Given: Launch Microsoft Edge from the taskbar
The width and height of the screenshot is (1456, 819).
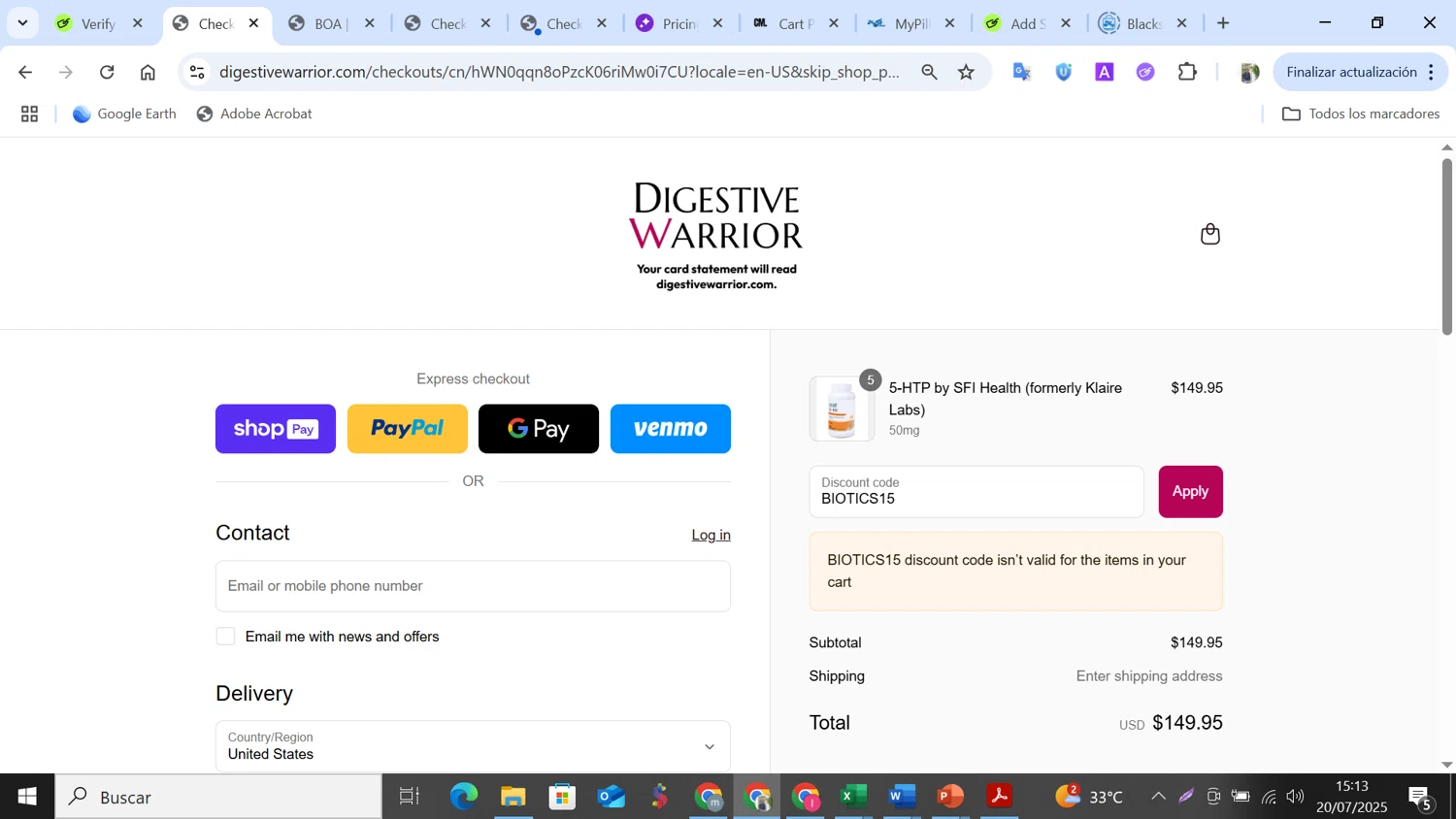Looking at the screenshot, I should point(464,797).
